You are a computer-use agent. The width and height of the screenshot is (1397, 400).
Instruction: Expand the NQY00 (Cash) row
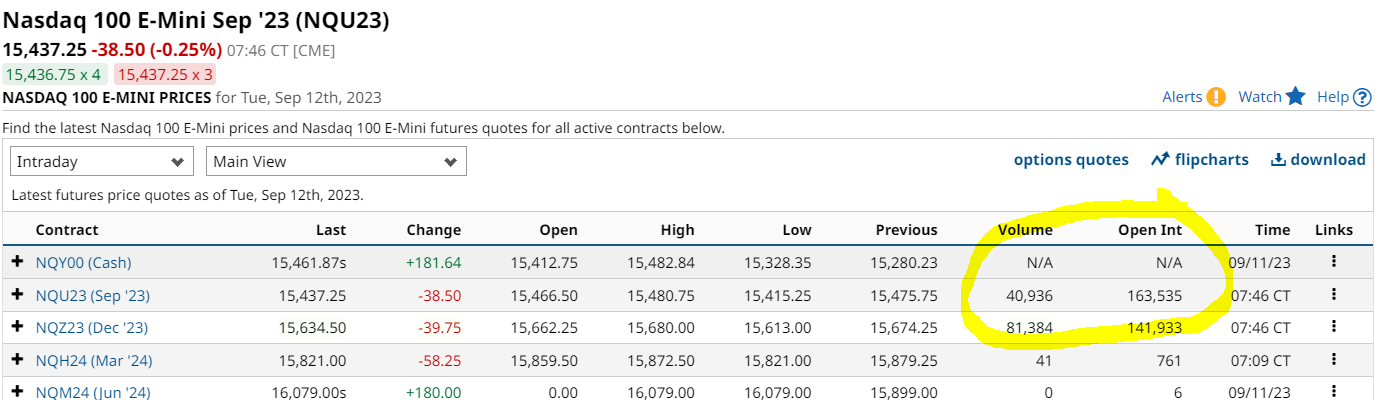point(17,263)
